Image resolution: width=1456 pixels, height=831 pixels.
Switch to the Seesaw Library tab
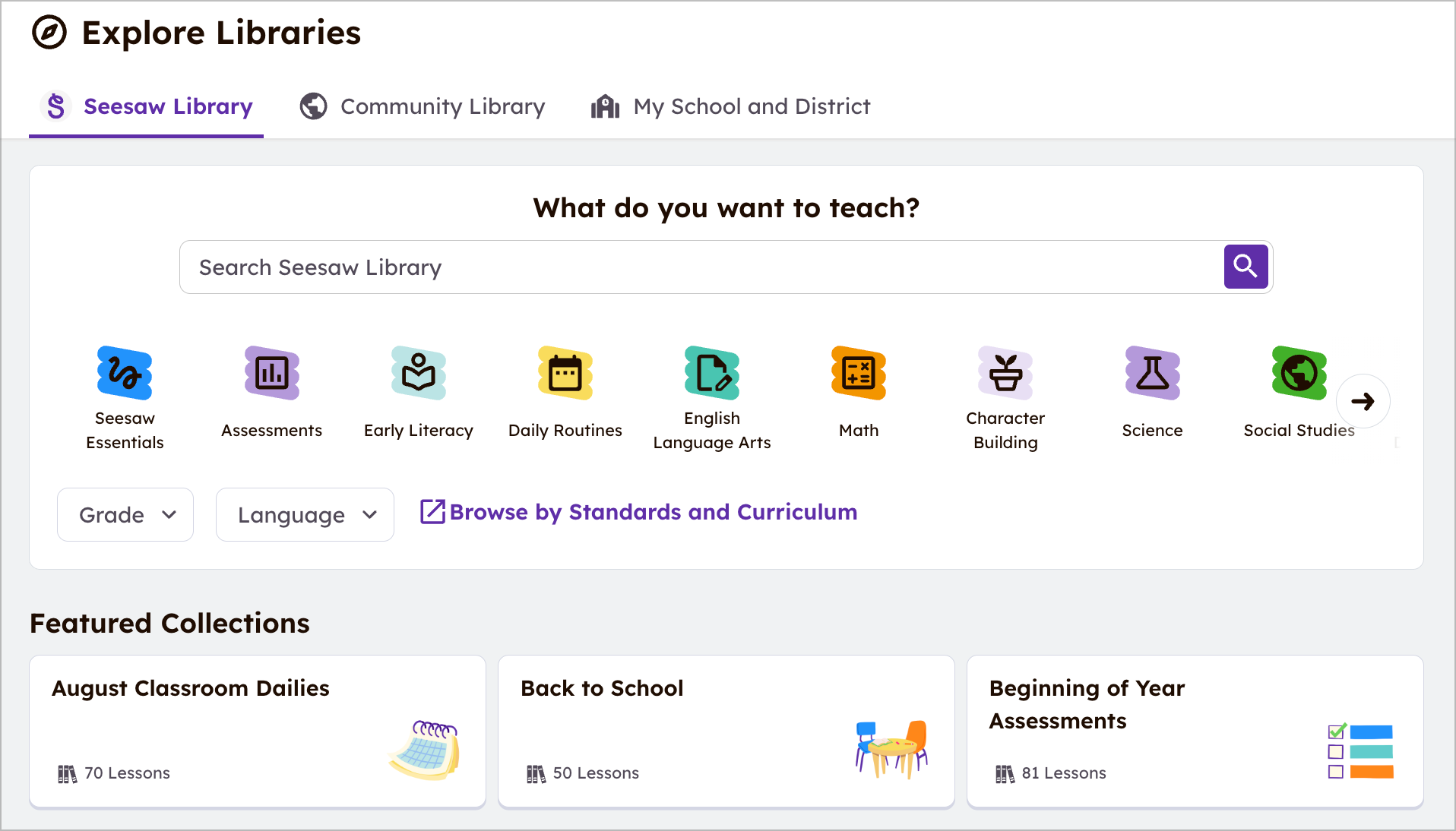(x=147, y=107)
